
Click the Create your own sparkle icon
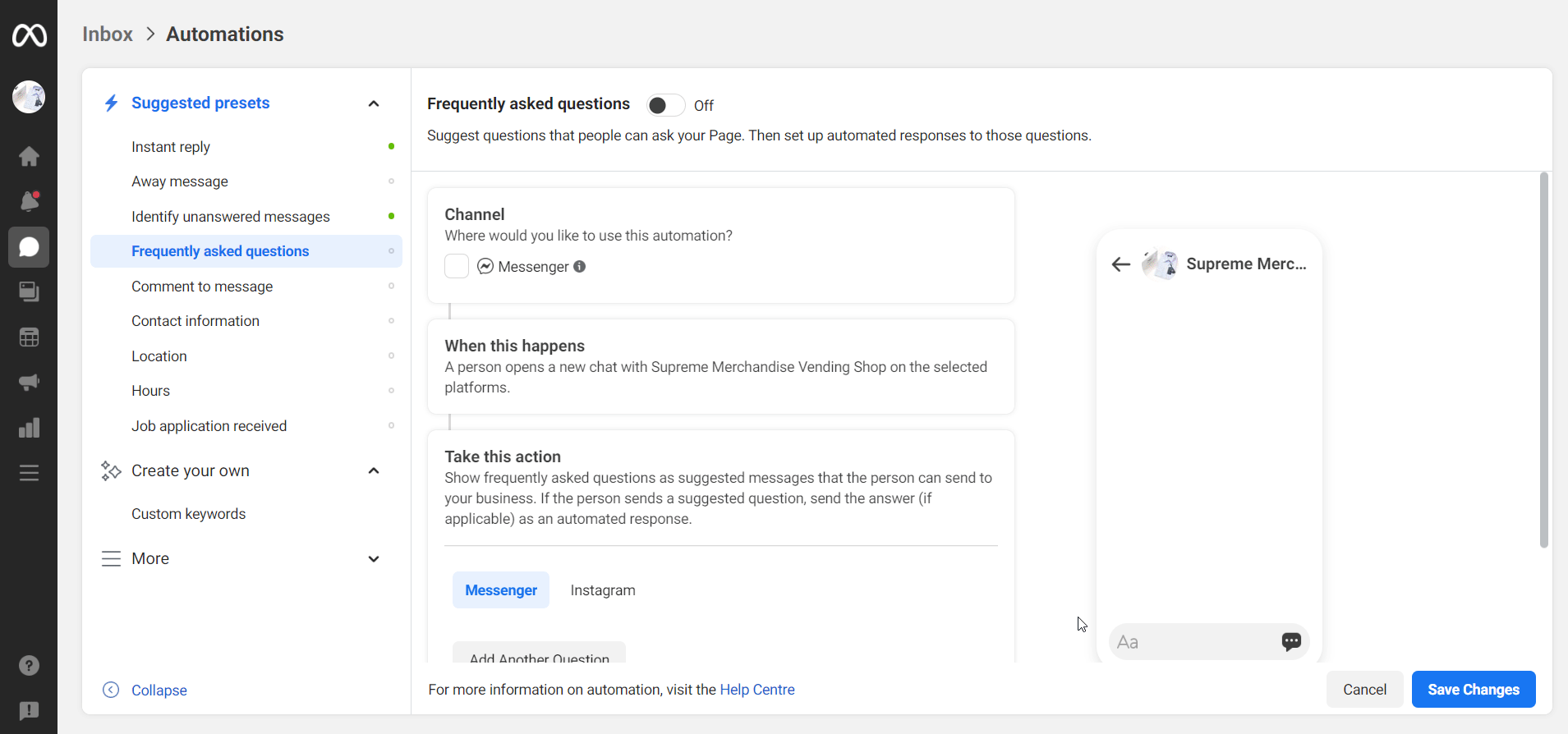pos(111,470)
